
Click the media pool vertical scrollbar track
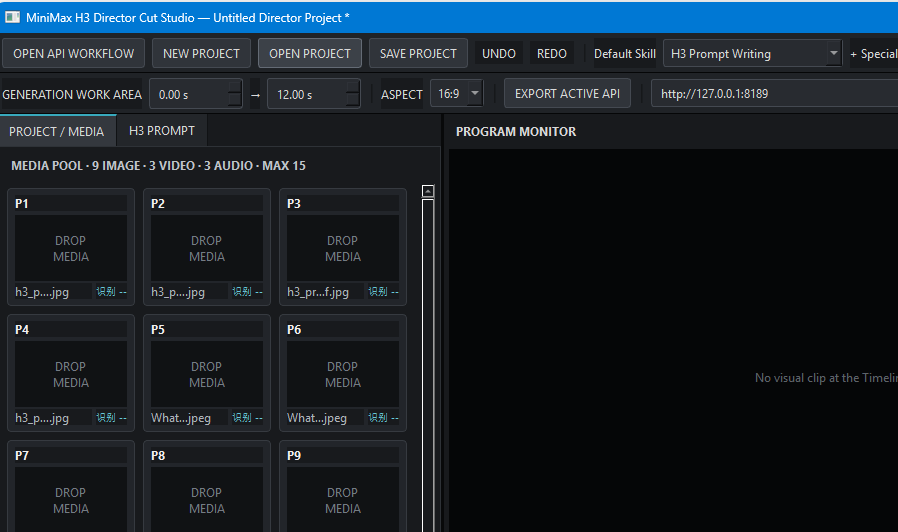tap(428, 365)
